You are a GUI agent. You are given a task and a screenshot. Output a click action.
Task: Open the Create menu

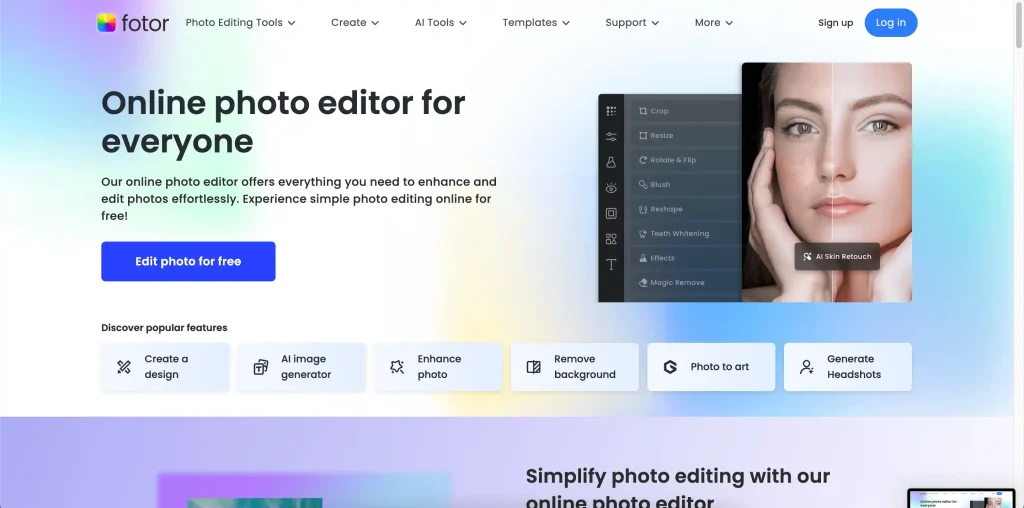pos(355,23)
